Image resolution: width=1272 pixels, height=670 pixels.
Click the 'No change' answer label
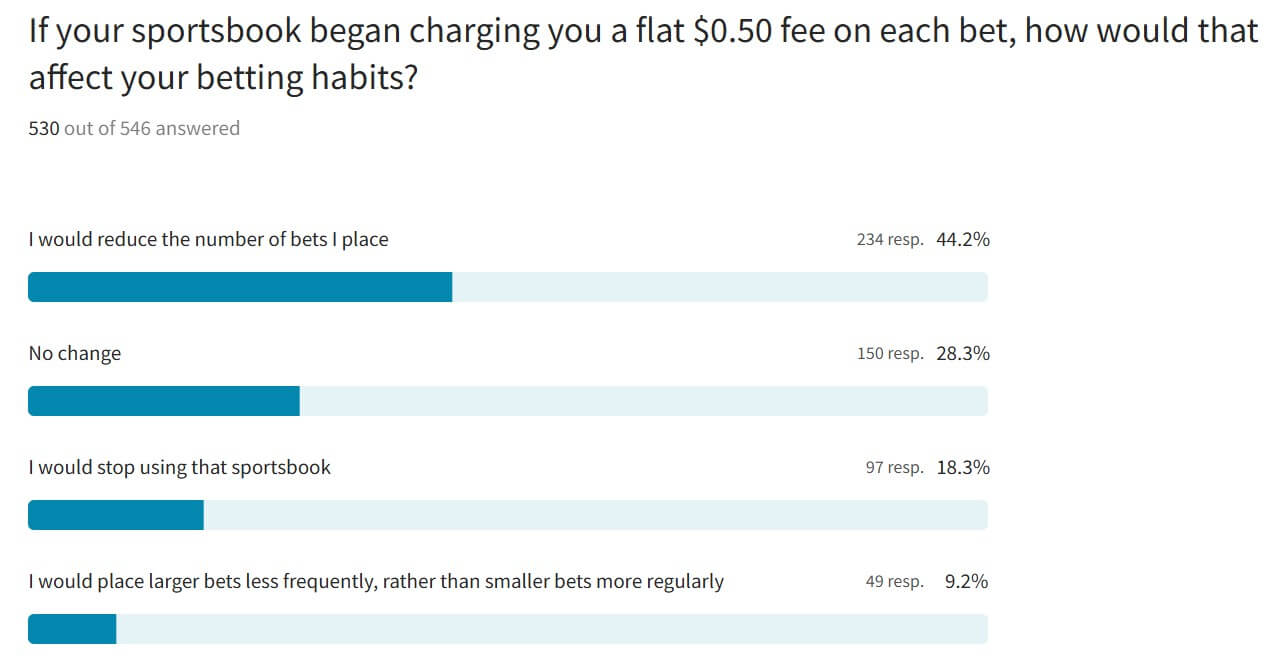75,354
